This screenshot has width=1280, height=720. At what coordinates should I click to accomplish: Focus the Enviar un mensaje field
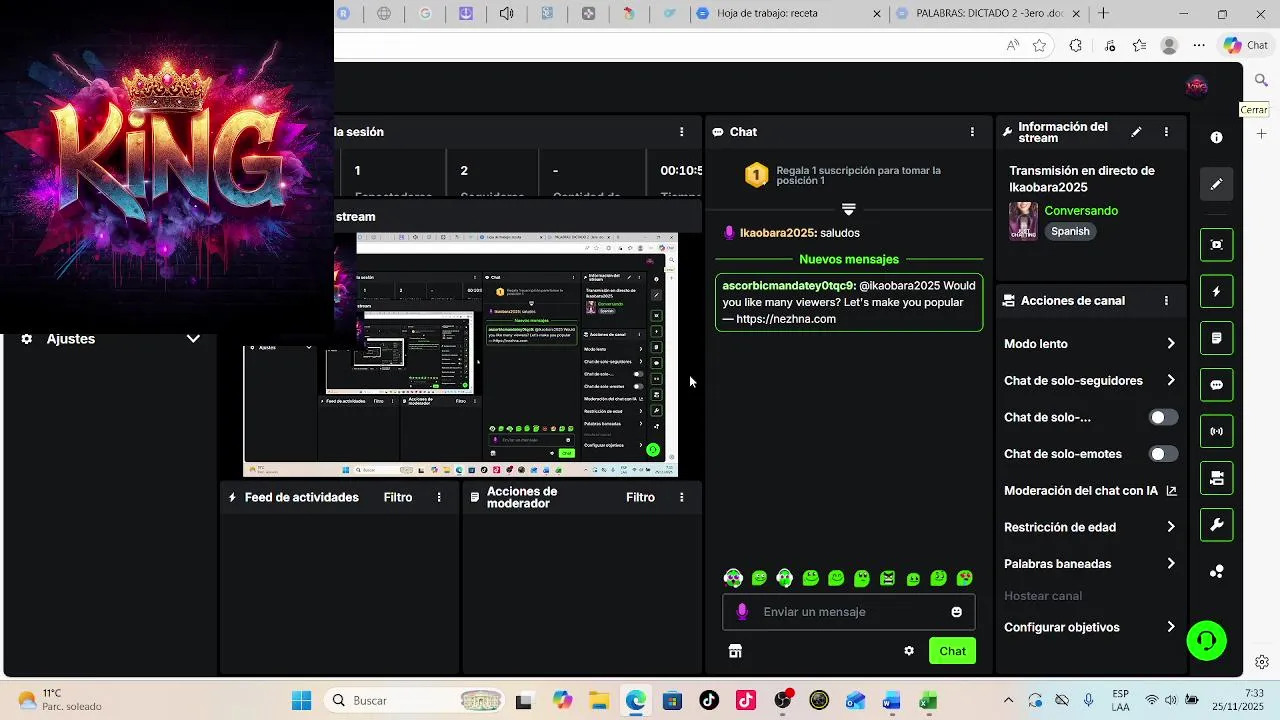coord(848,612)
